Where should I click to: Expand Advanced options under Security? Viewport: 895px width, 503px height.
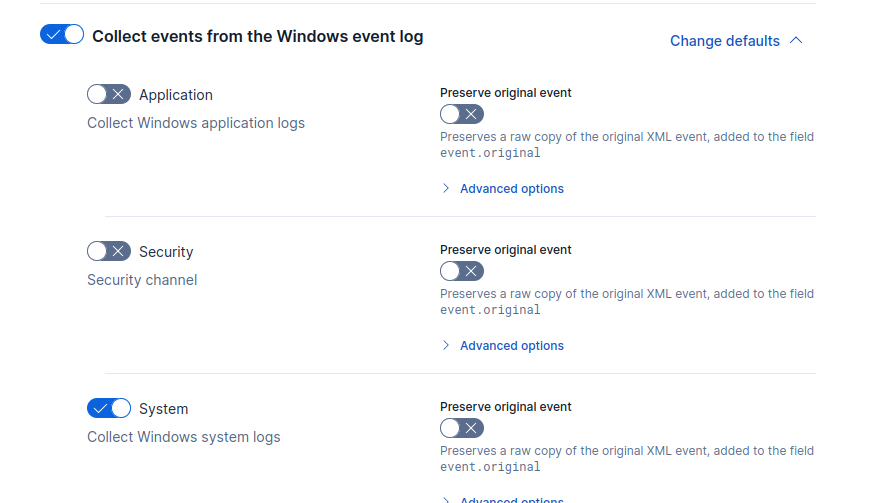pyautogui.click(x=511, y=346)
